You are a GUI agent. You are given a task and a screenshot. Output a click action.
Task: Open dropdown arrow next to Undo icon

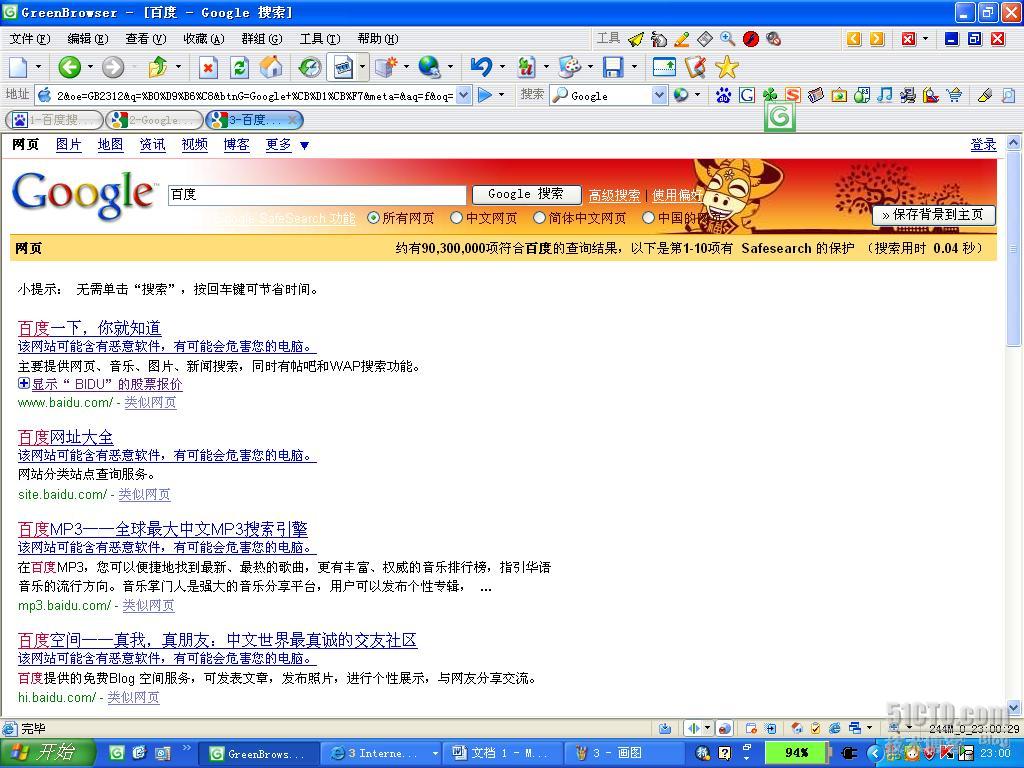[x=502, y=67]
